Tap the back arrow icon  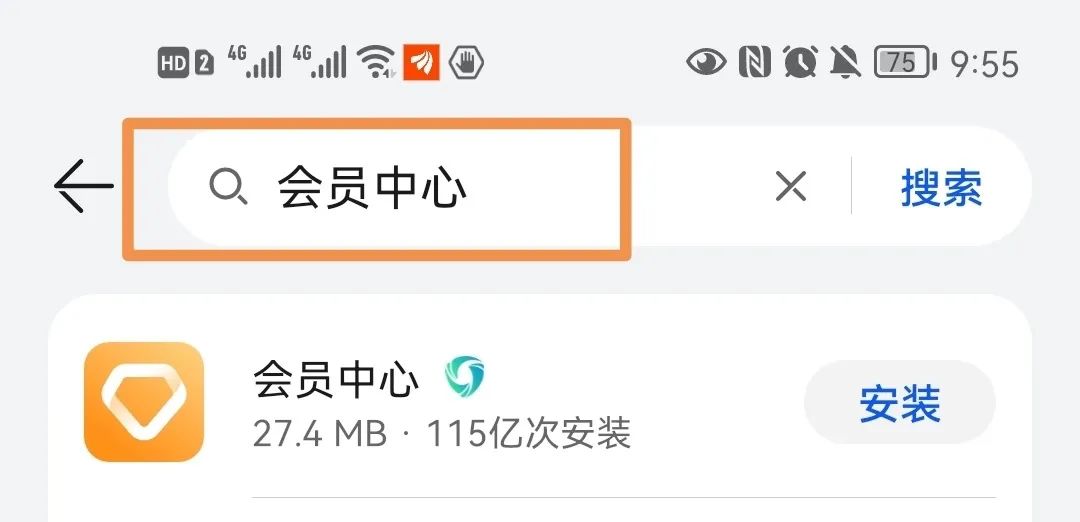click(x=83, y=186)
